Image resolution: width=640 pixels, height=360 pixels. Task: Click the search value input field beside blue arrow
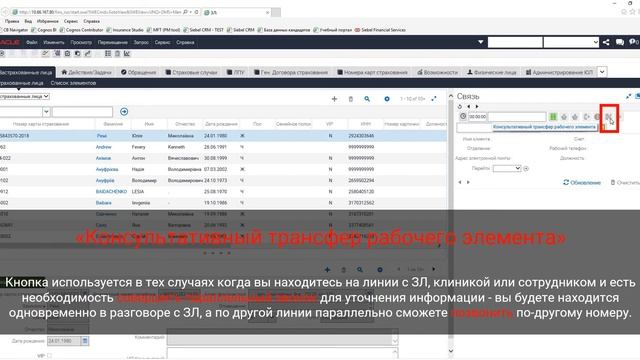(82, 111)
